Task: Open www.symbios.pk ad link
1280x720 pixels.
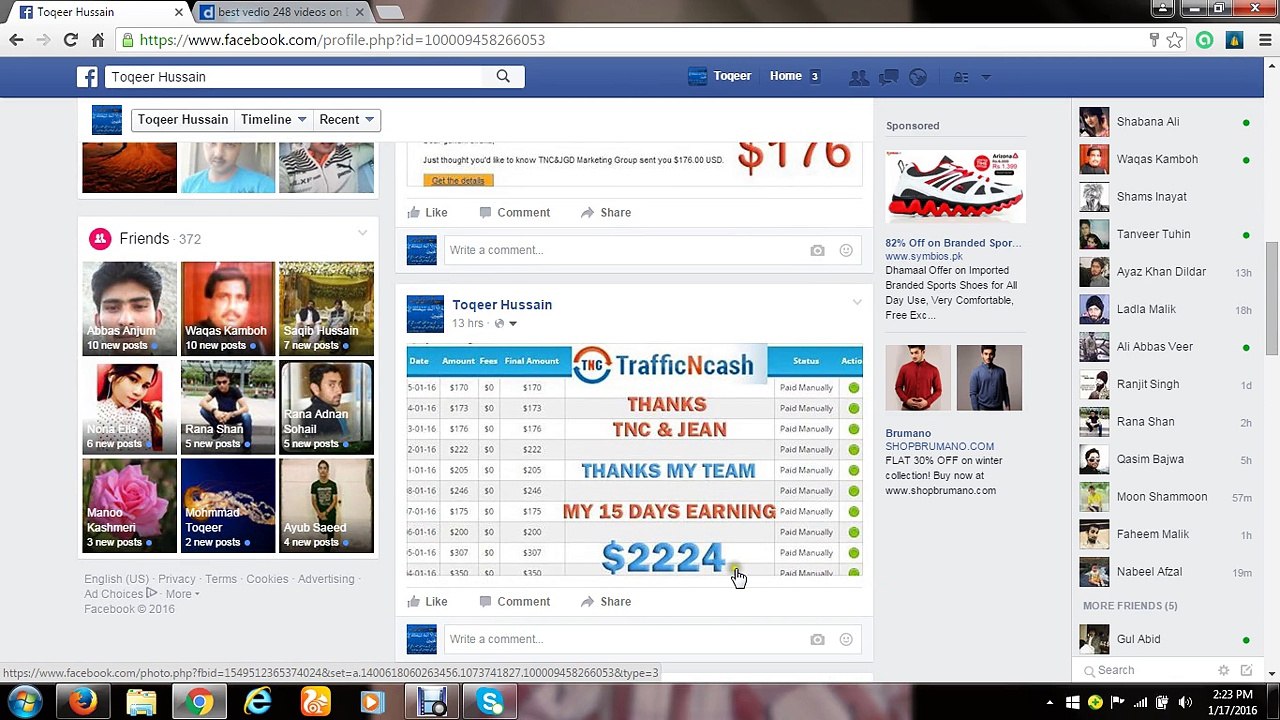Action: pos(924,256)
